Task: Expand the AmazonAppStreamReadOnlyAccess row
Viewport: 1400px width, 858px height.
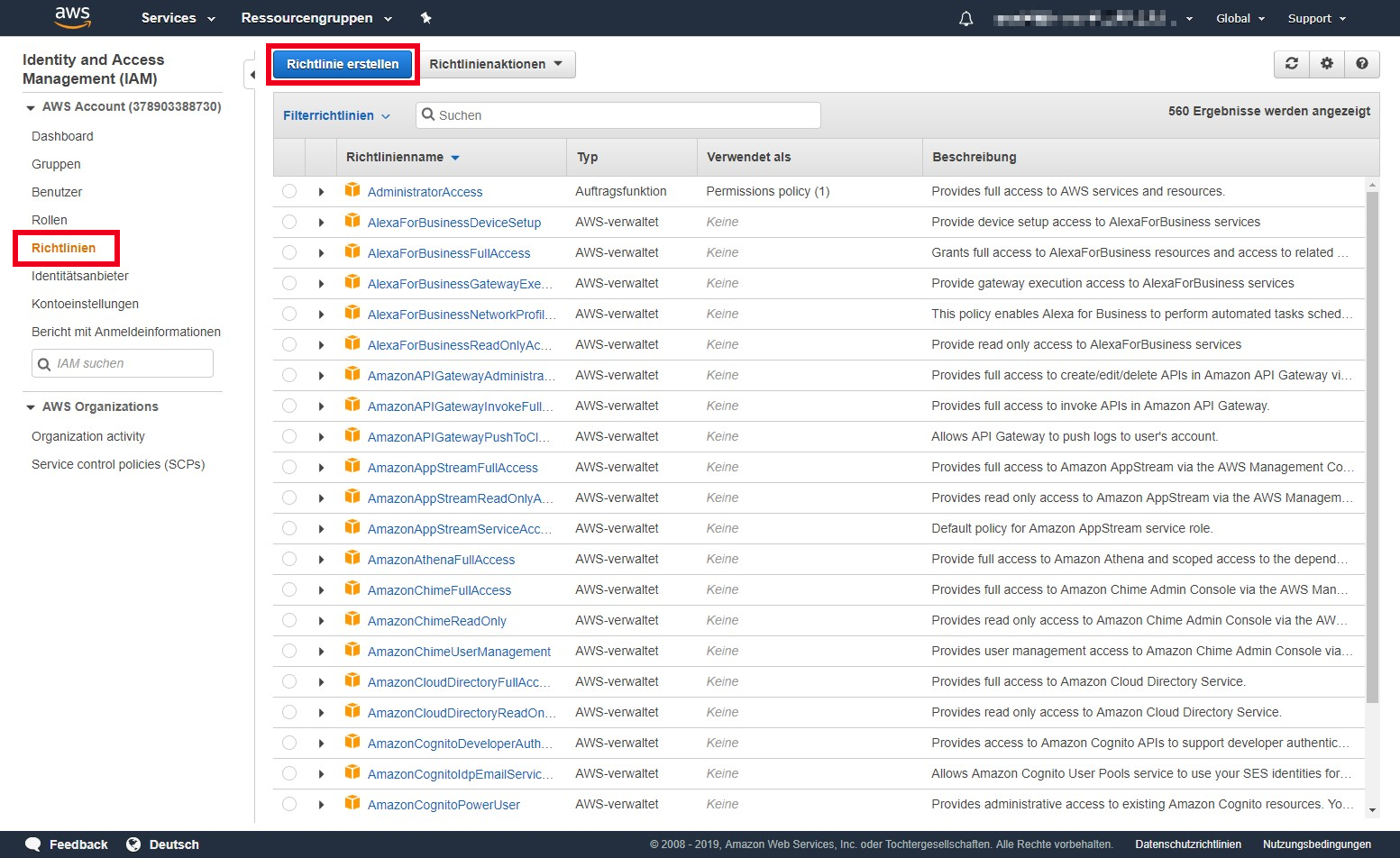Action: [321, 498]
